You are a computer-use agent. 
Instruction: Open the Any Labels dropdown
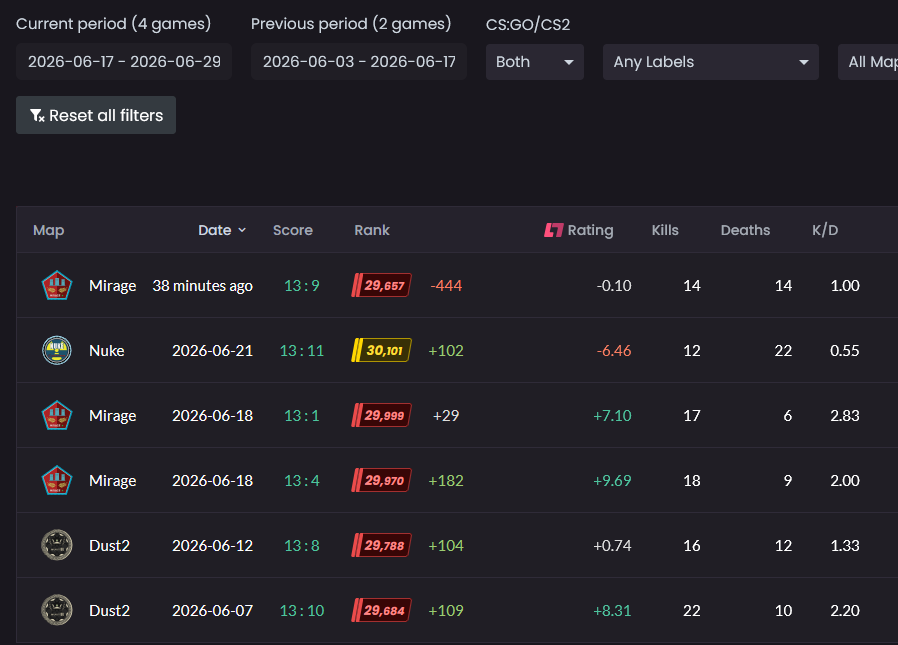coord(711,62)
